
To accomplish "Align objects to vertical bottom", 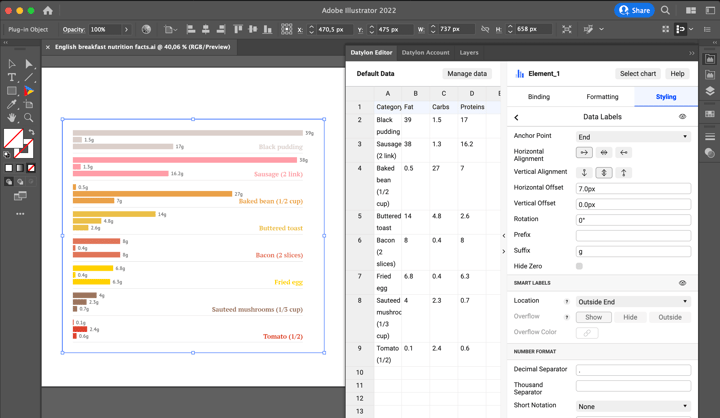I will click(x=267, y=29).
